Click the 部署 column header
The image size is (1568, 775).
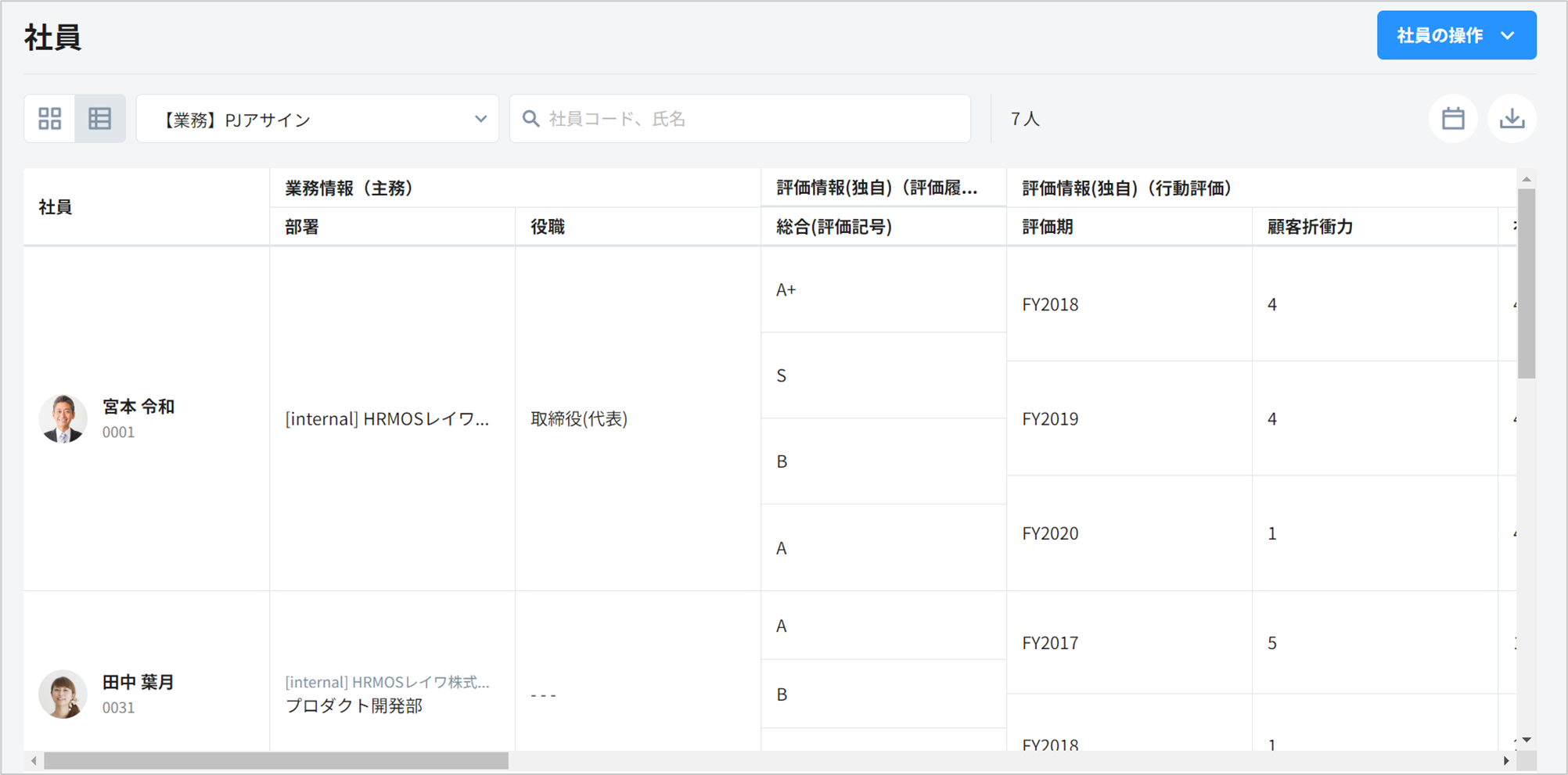[302, 227]
